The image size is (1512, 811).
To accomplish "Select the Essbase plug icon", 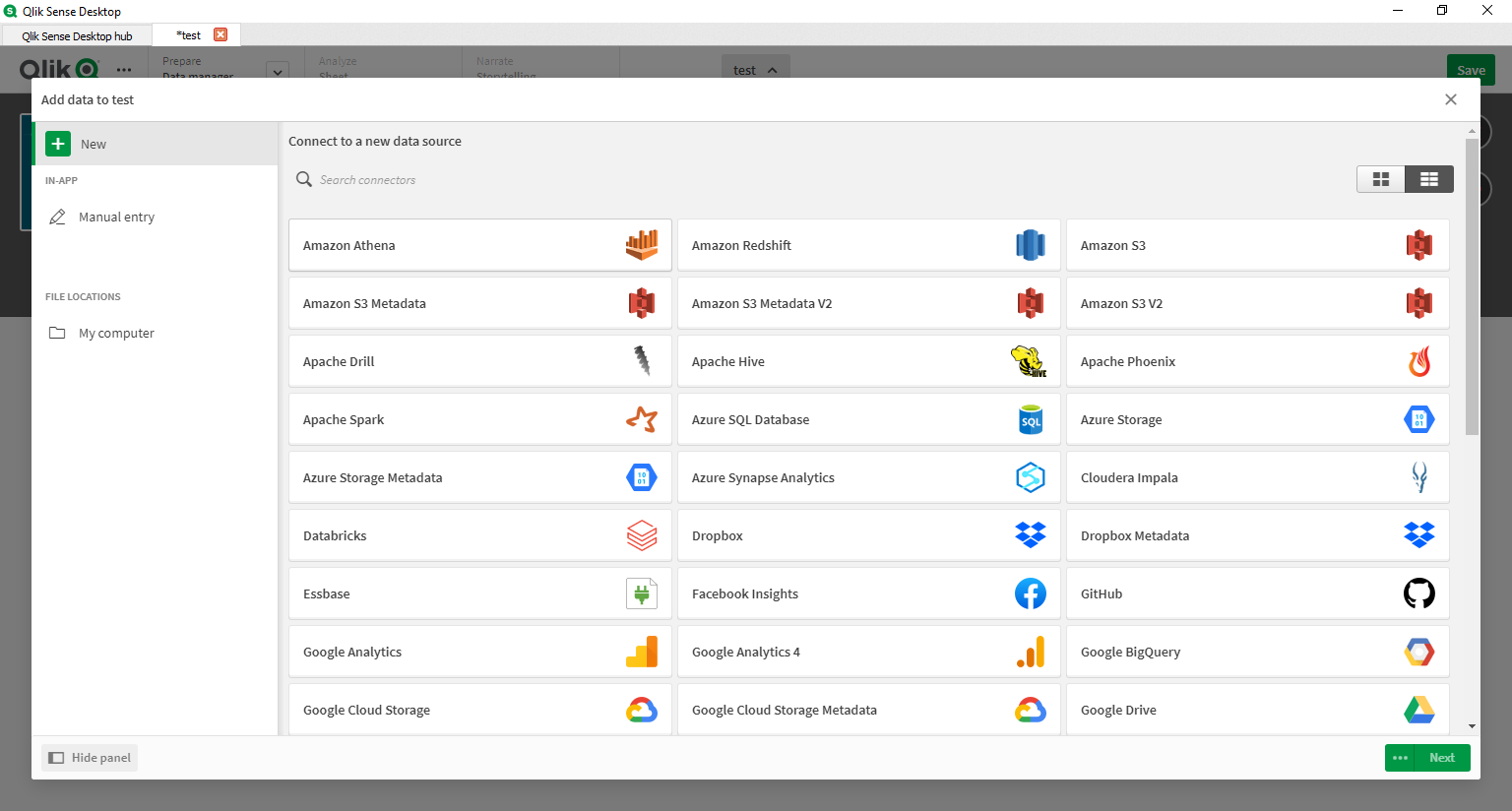I will point(642,593).
